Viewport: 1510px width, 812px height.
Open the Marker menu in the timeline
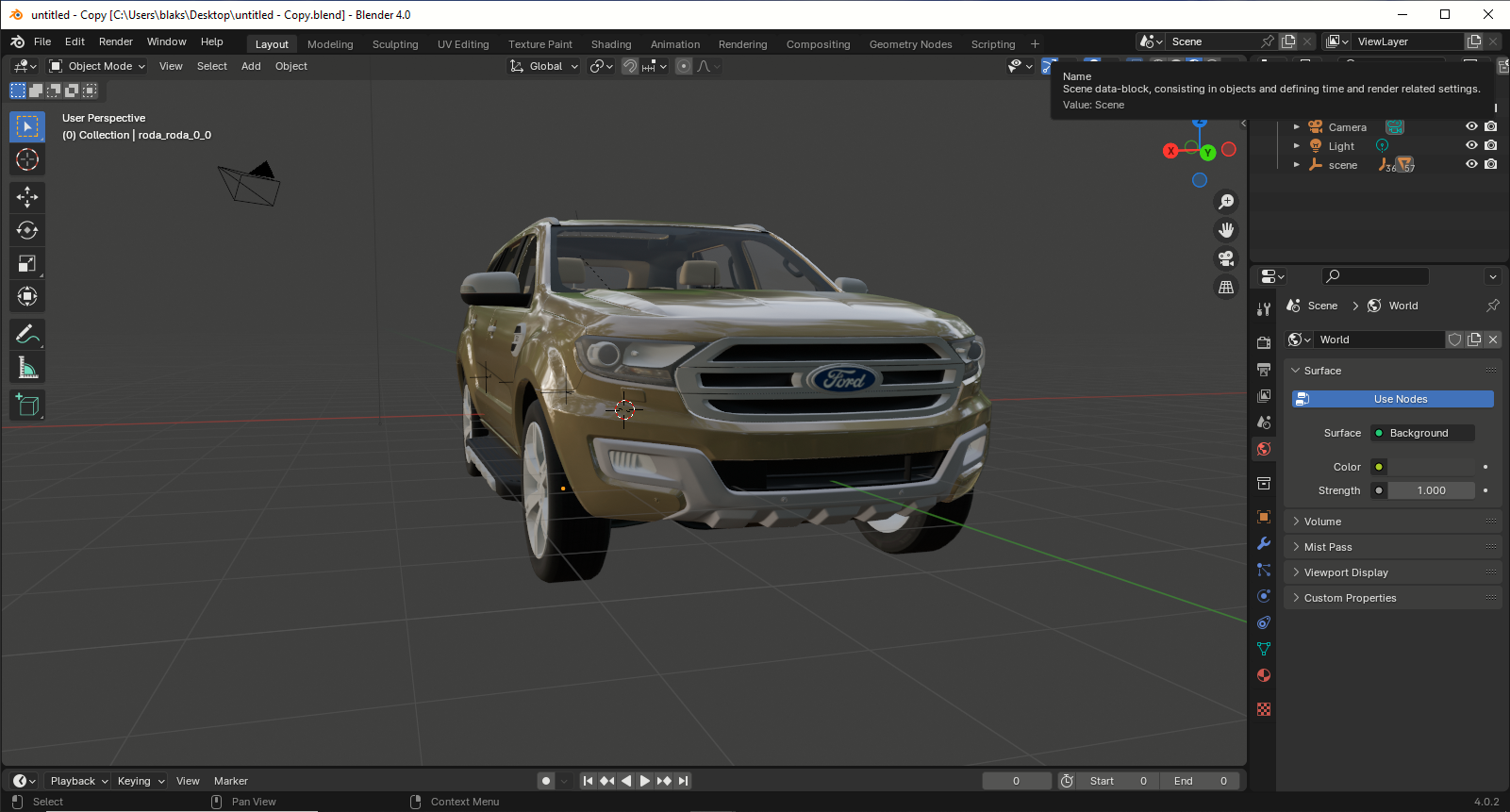(231, 781)
